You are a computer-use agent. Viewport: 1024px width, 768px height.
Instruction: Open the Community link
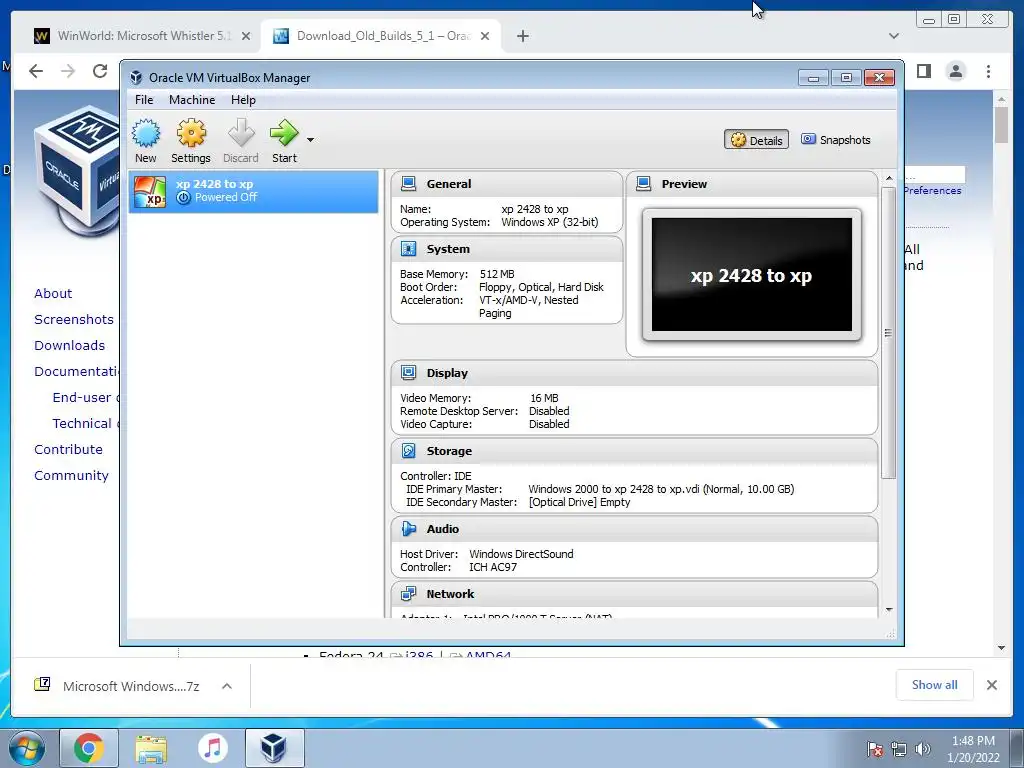click(71, 475)
